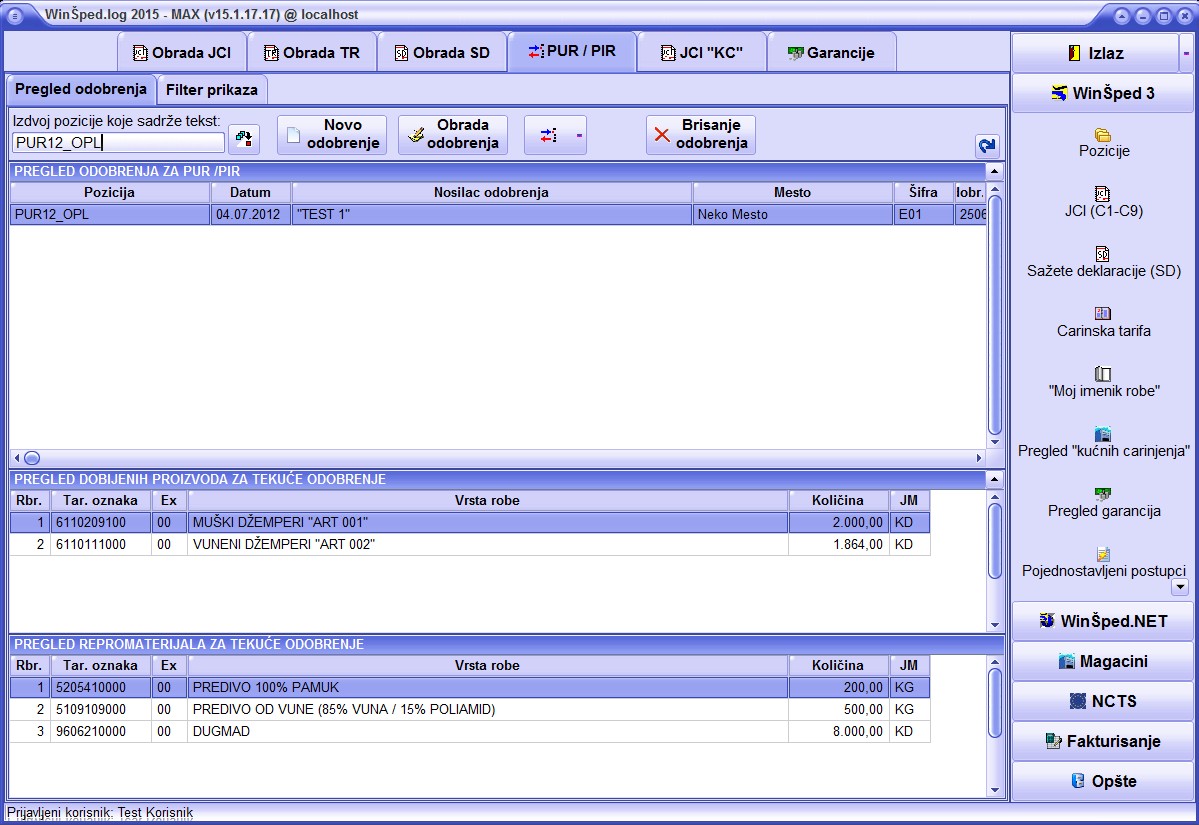The image size is (1199, 825).
Task: Open Pregled "kućnih carinjenja" icon
Action: click(1103, 434)
